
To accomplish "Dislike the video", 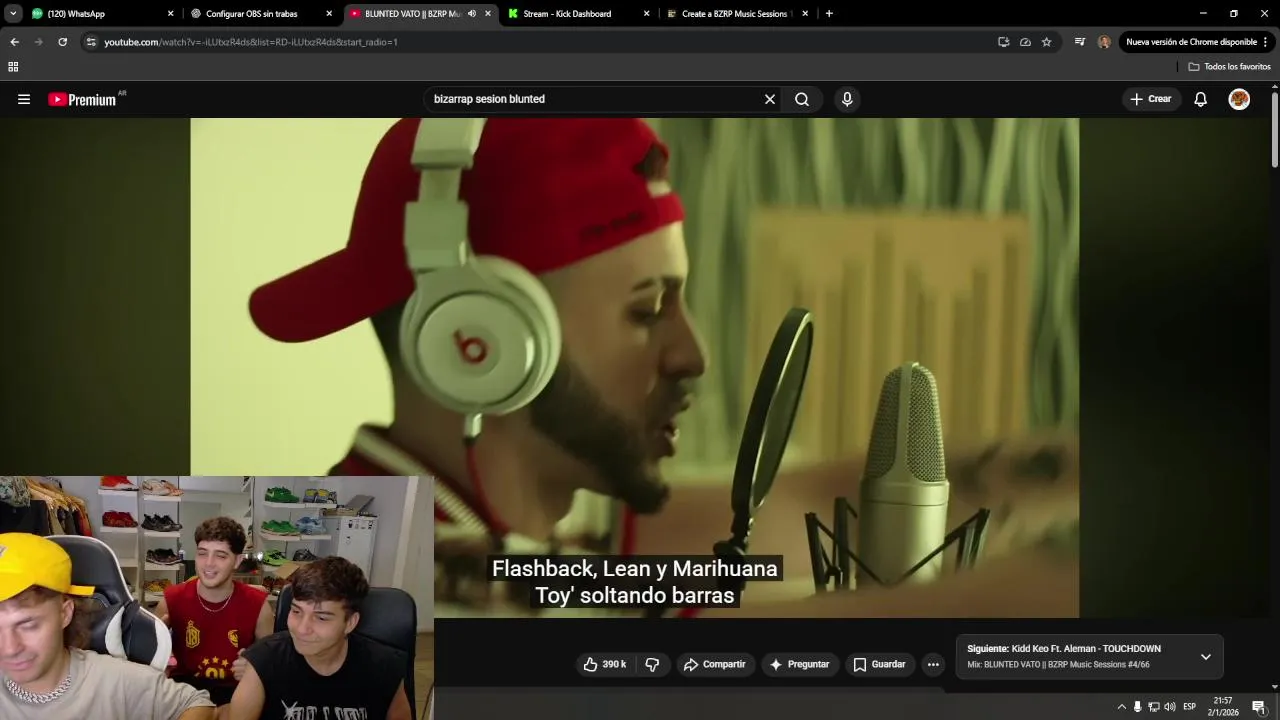I will click(x=652, y=664).
